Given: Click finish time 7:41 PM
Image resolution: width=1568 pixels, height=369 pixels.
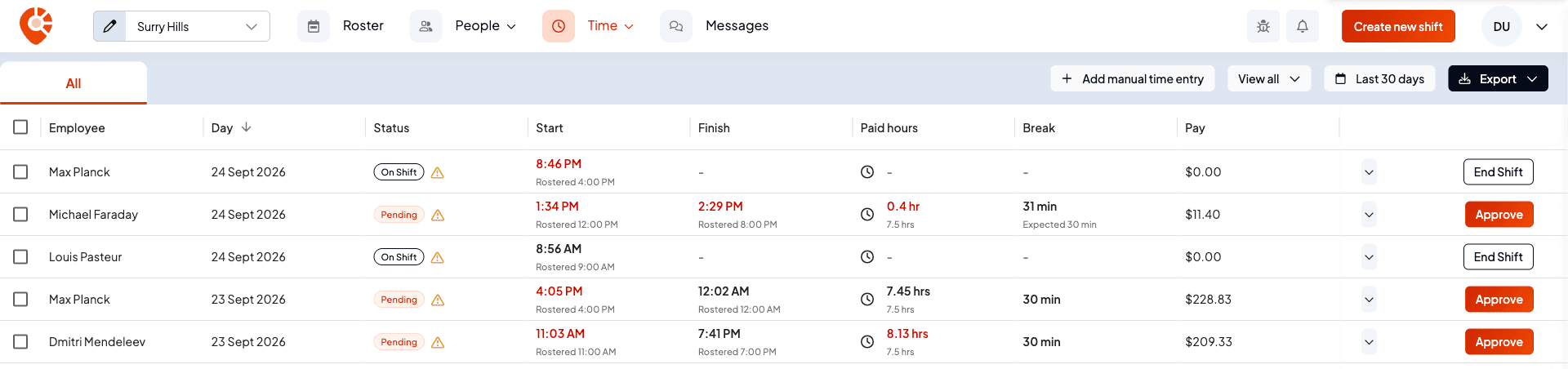Looking at the screenshot, I should tap(719, 334).
